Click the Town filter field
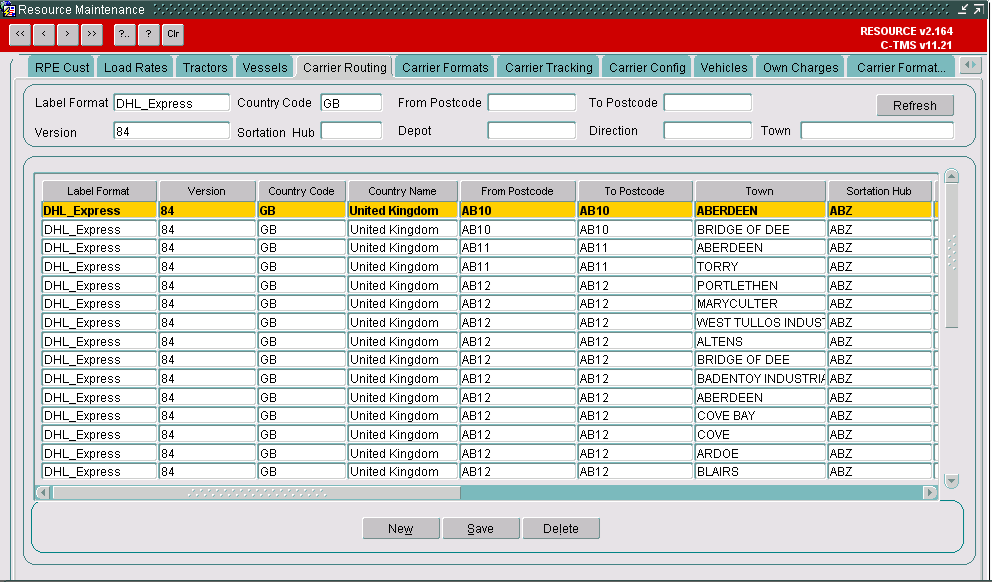Viewport: 992px width, 582px height. pos(877,130)
